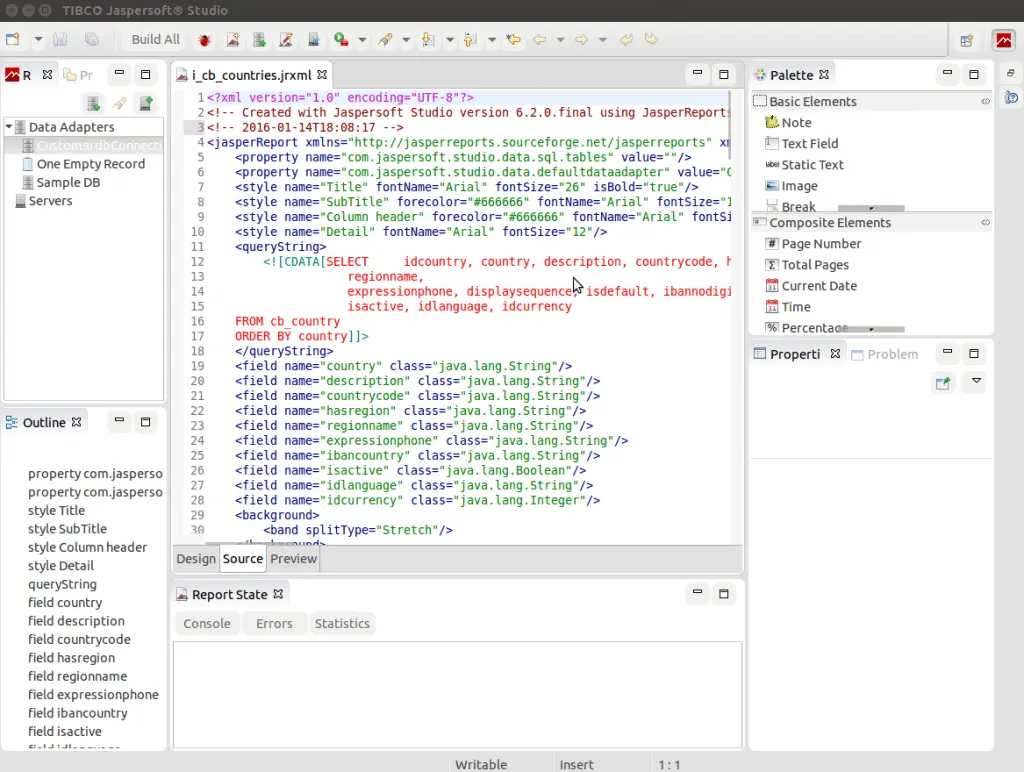The width and height of the screenshot is (1024, 772).
Task: Open Jaspersoft report perspective icon at top right
Action: pyautogui.click(x=1003, y=40)
